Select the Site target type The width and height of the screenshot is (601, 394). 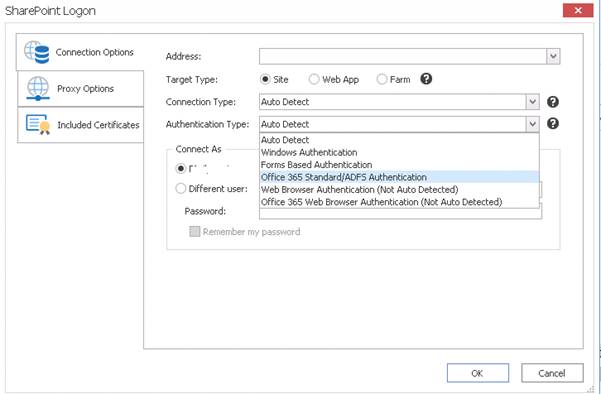(265, 79)
